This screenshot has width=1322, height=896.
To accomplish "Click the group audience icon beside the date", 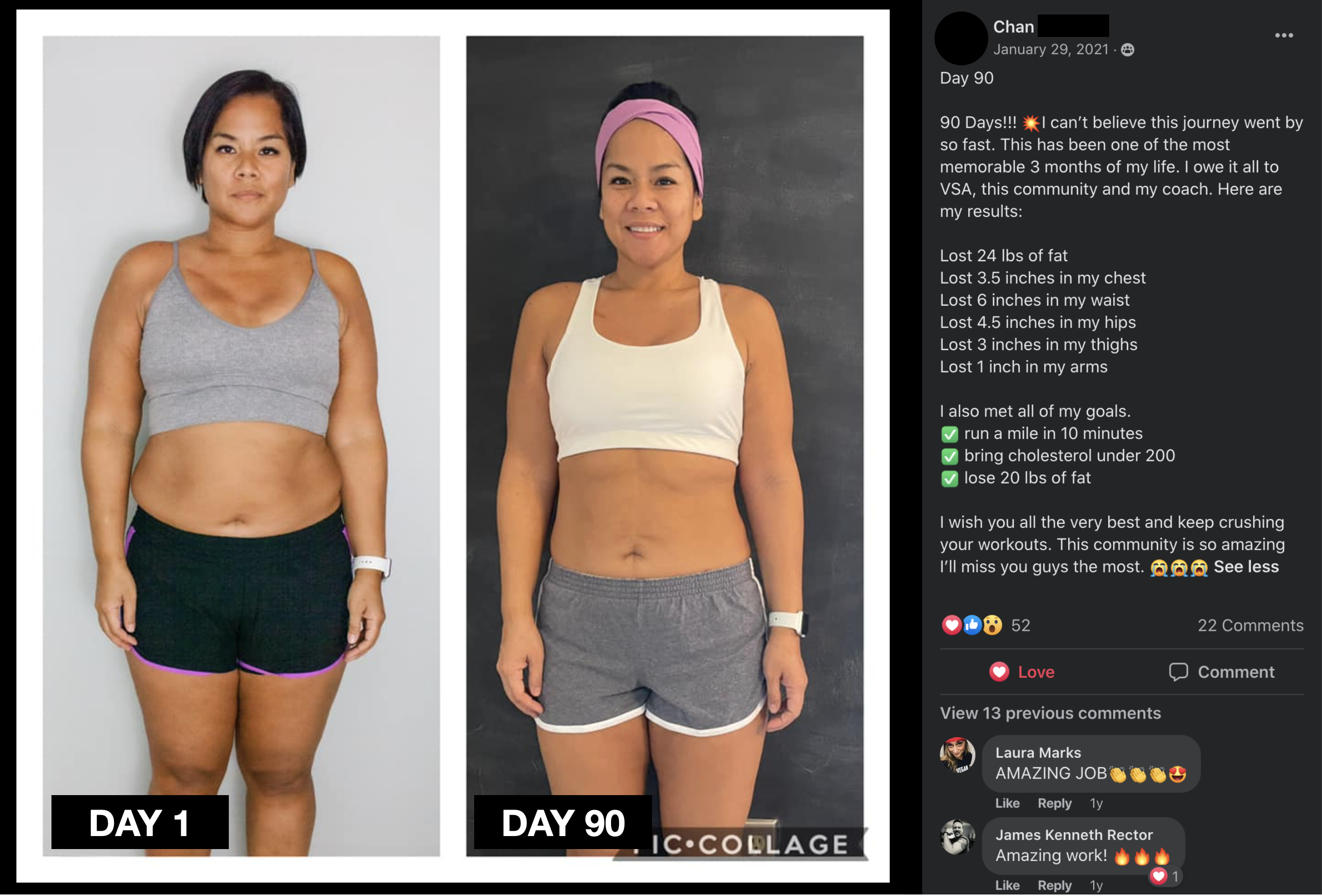I will [x=1128, y=50].
